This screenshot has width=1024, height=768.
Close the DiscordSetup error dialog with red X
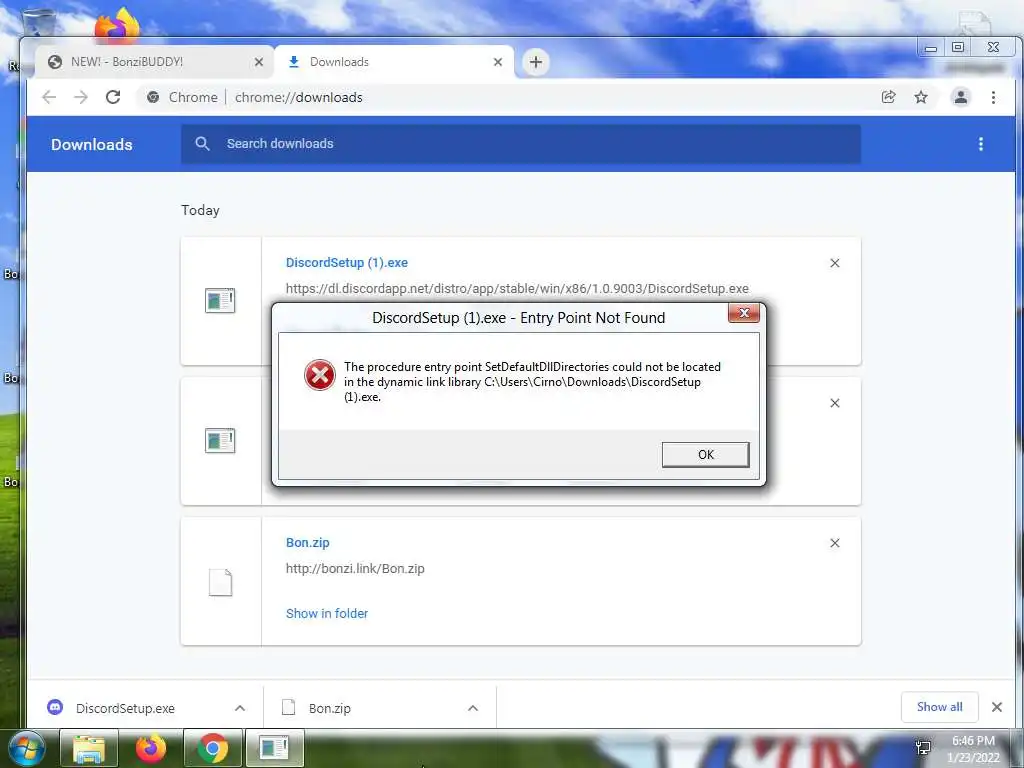point(744,313)
